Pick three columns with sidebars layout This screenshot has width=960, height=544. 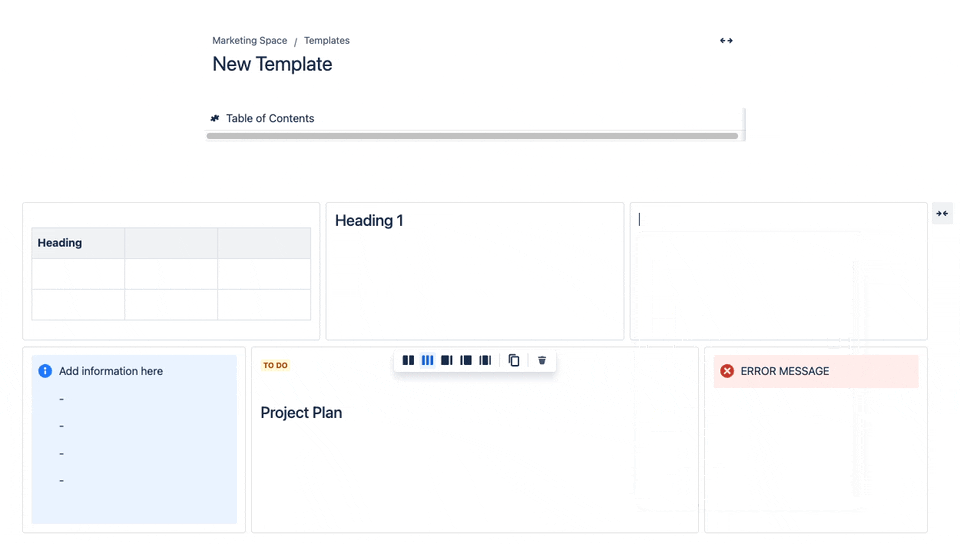(485, 360)
